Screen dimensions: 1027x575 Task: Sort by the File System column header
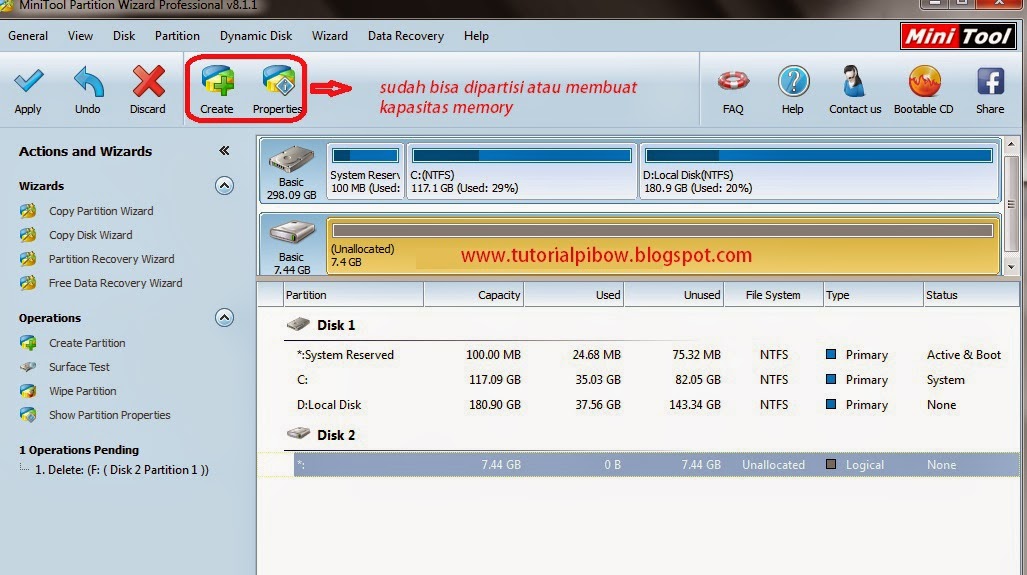(774, 295)
